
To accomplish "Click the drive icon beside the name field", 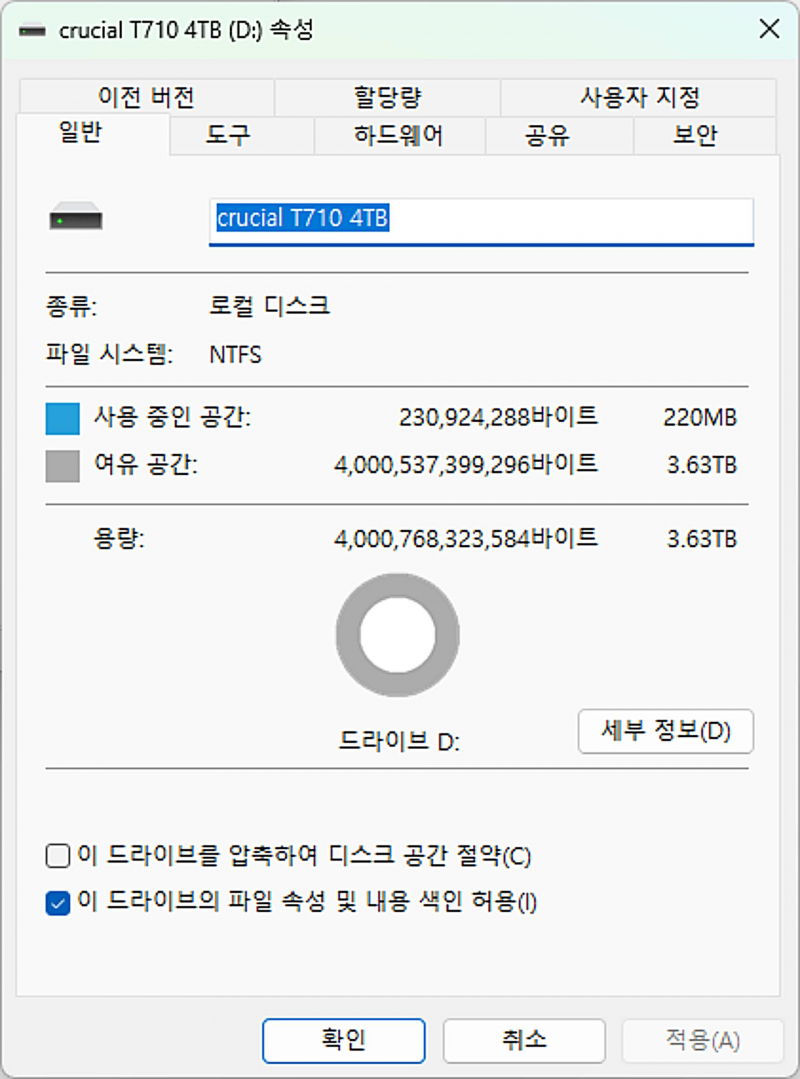I will (x=76, y=217).
